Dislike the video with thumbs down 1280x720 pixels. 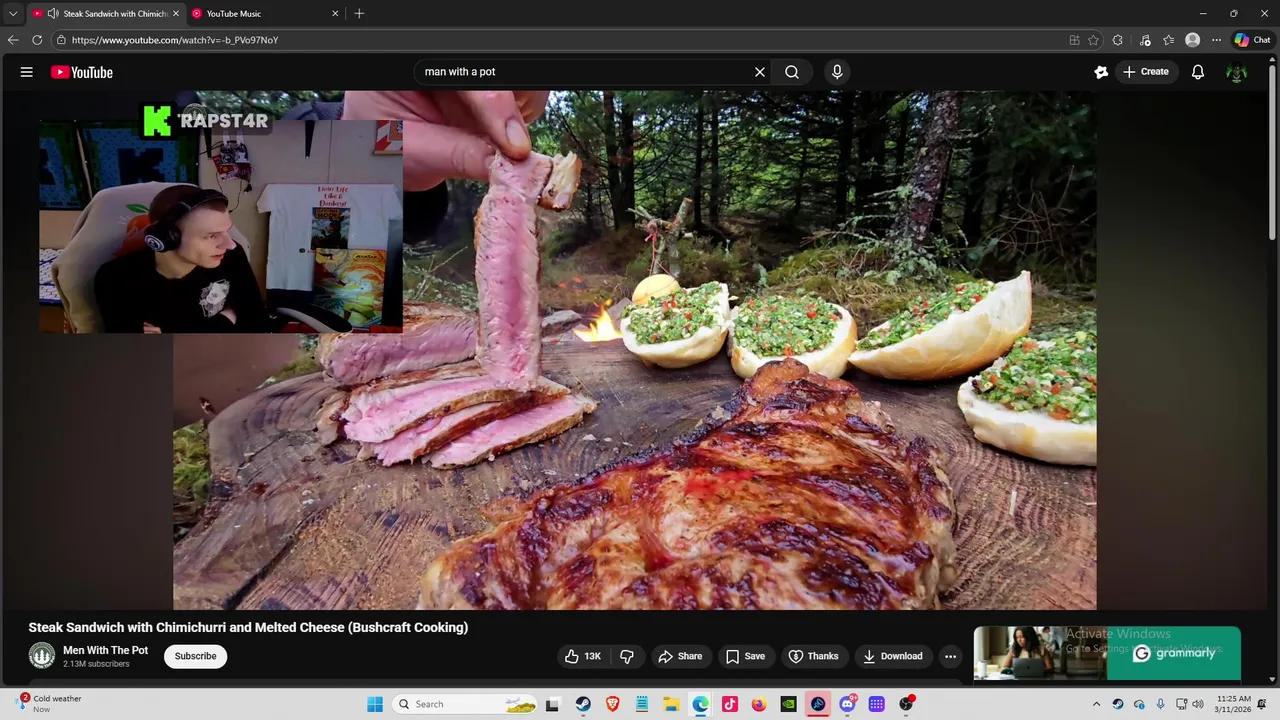[x=627, y=656]
